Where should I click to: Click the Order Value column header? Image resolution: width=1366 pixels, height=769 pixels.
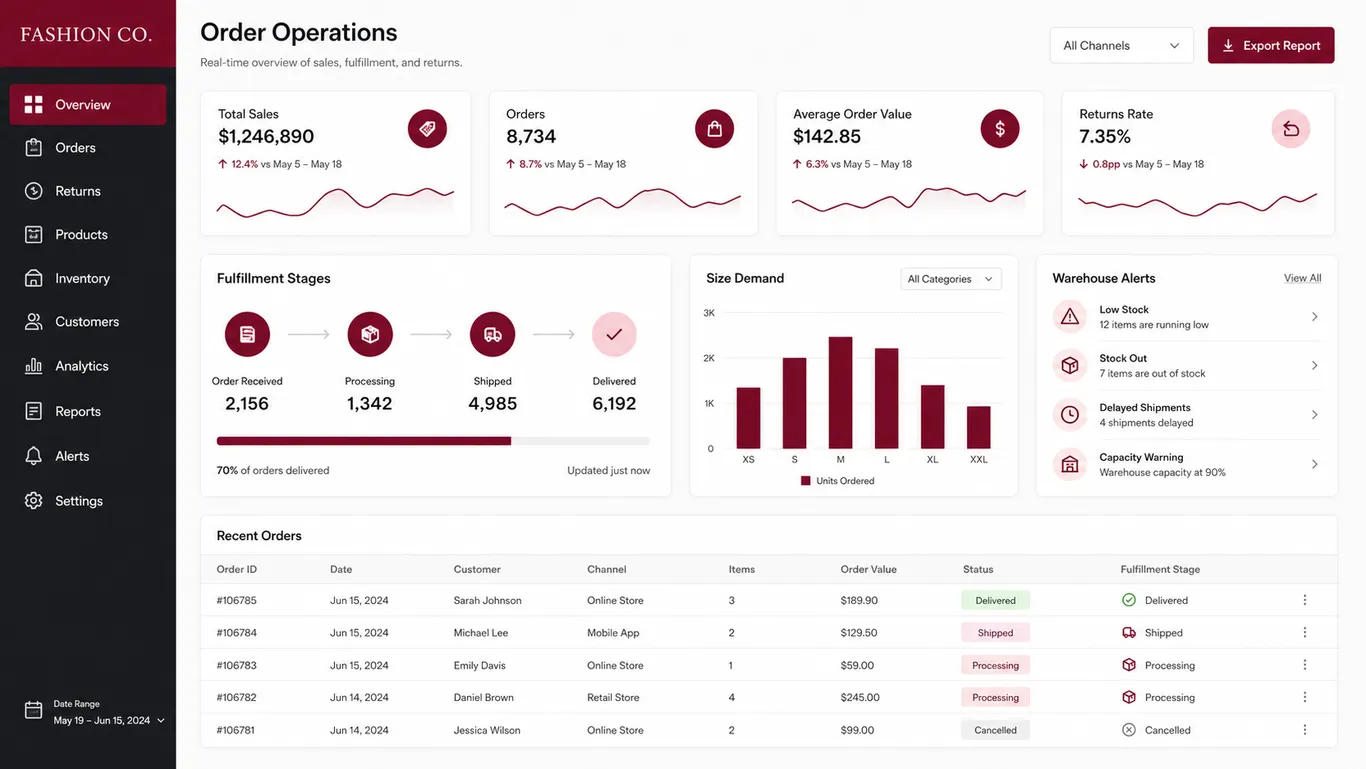pyautogui.click(x=868, y=569)
